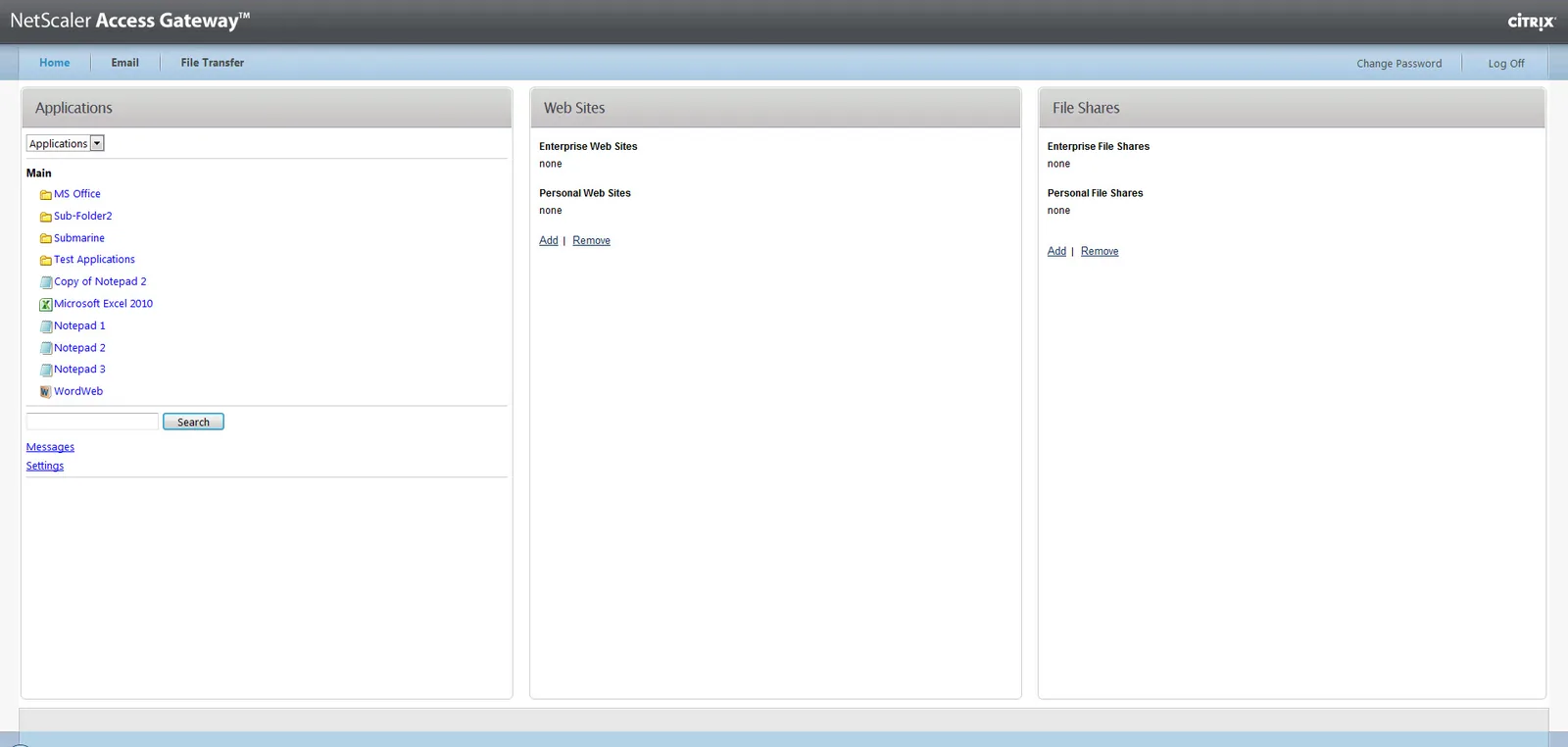The image size is (1568, 747).
Task: Open the Messages link
Action: 50,447
